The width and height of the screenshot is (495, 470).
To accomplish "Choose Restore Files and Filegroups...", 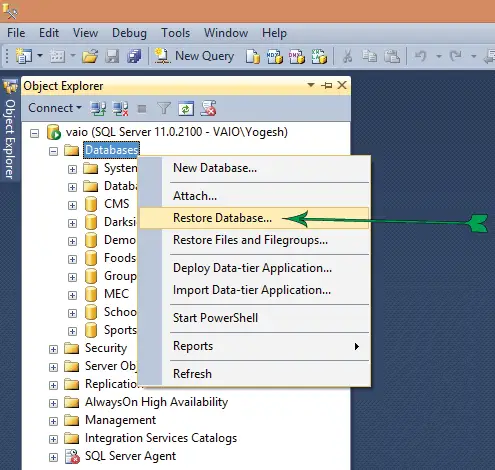I will point(254,240).
